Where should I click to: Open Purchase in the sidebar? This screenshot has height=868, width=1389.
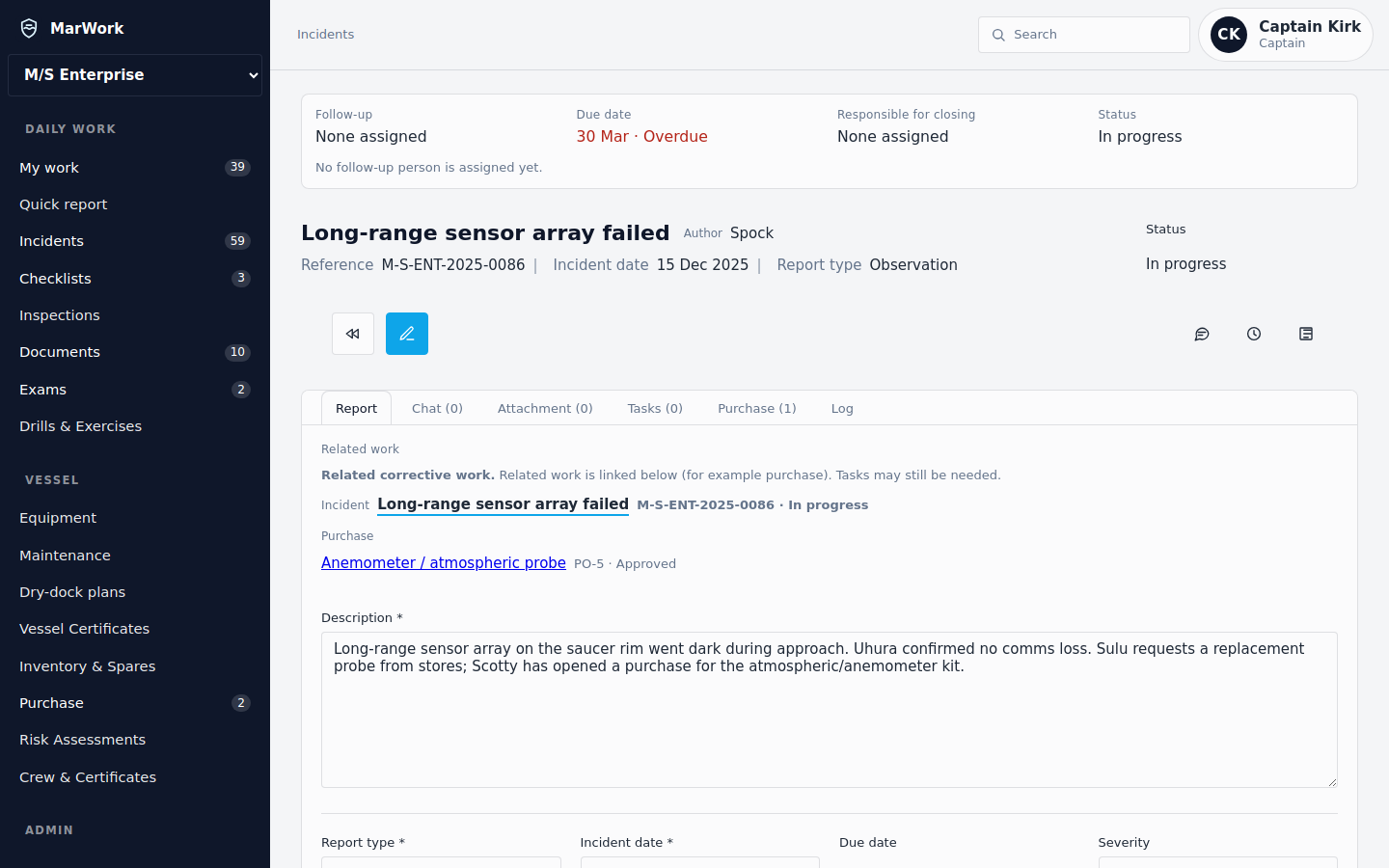tap(135, 703)
